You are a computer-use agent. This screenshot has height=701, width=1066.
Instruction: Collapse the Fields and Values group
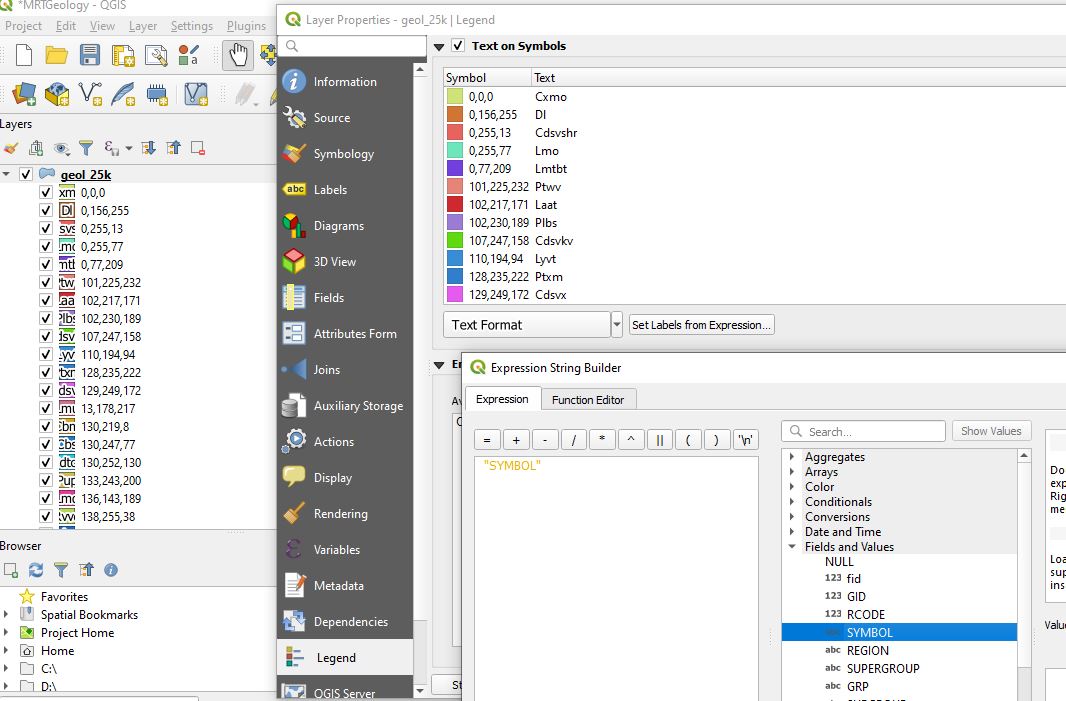pyautogui.click(x=790, y=546)
